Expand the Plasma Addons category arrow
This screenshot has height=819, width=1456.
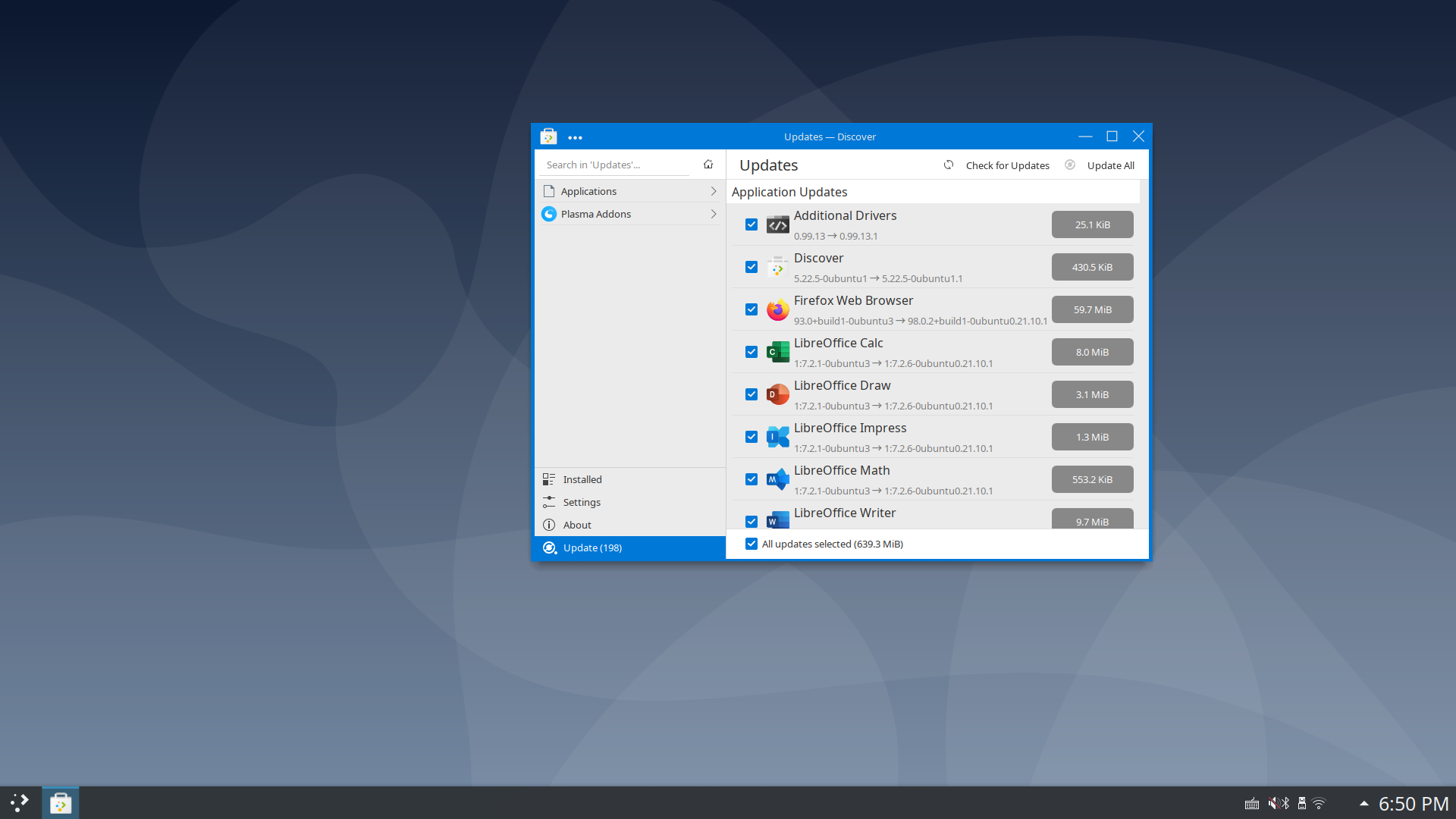[714, 214]
